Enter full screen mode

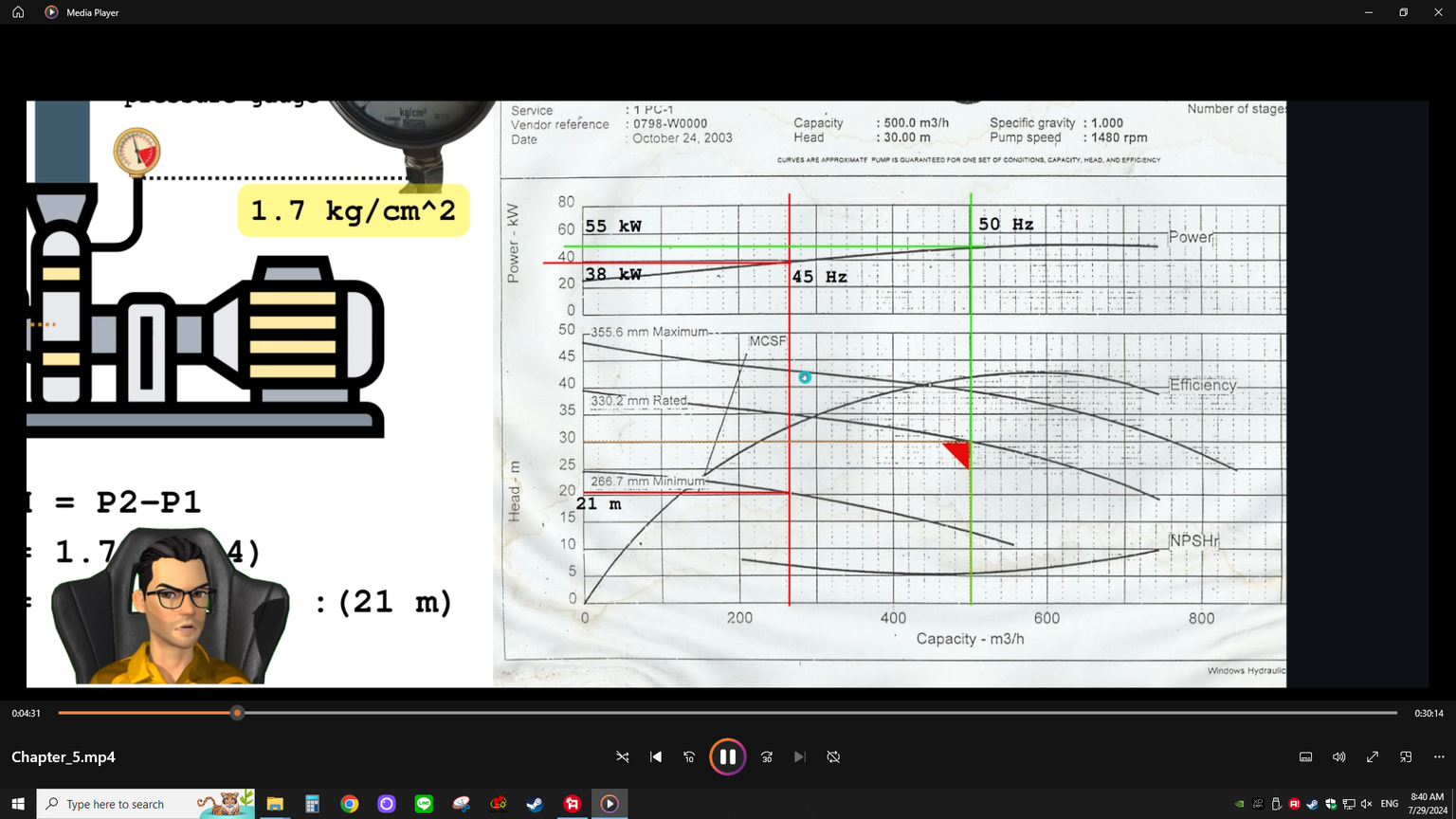point(1372,756)
